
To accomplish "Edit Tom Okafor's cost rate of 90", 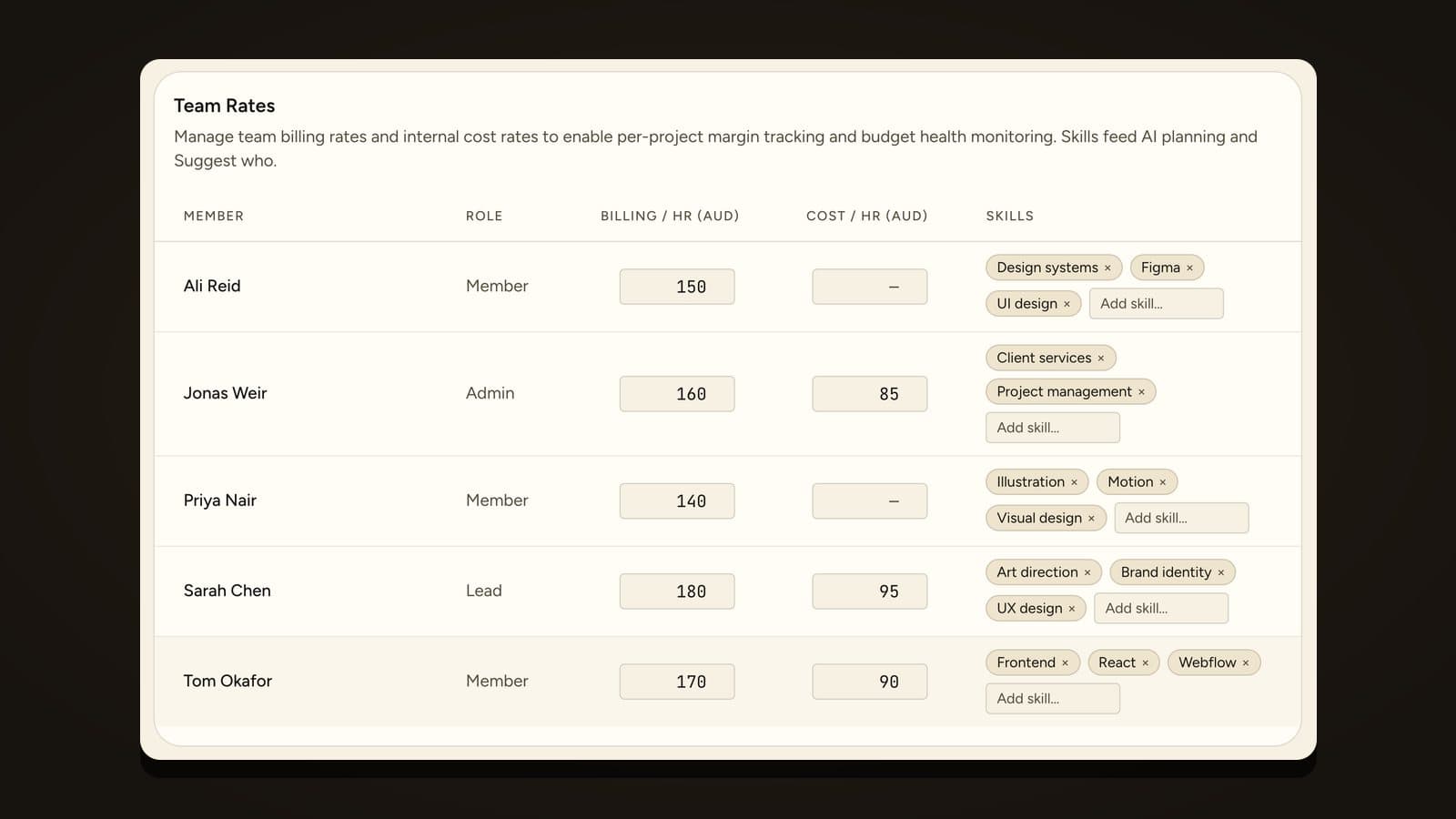I will (870, 682).
